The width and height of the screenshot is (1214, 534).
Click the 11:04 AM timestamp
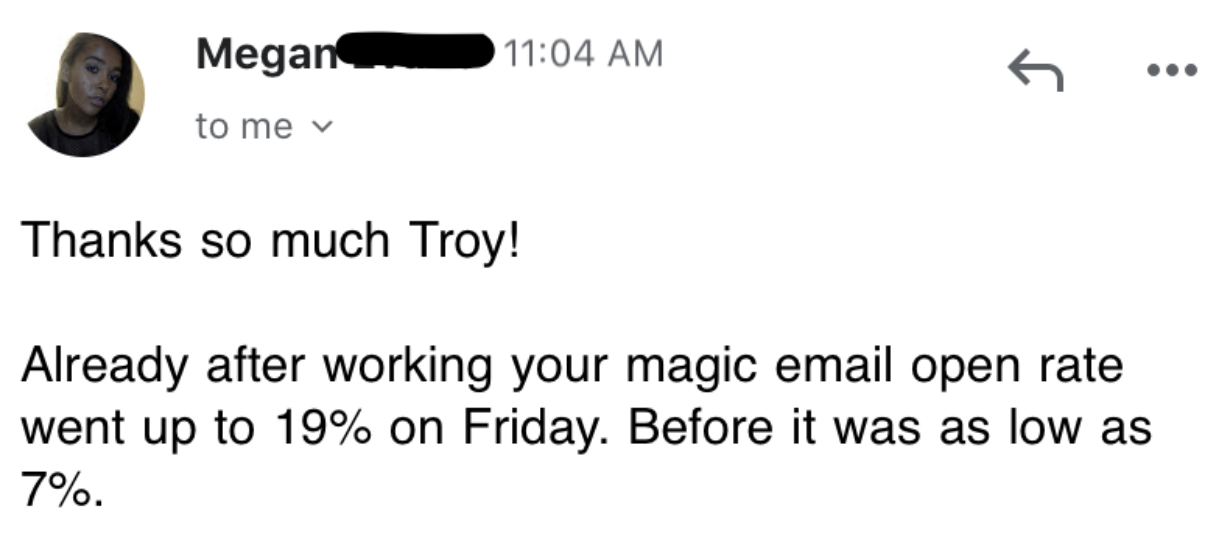click(x=584, y=53)
